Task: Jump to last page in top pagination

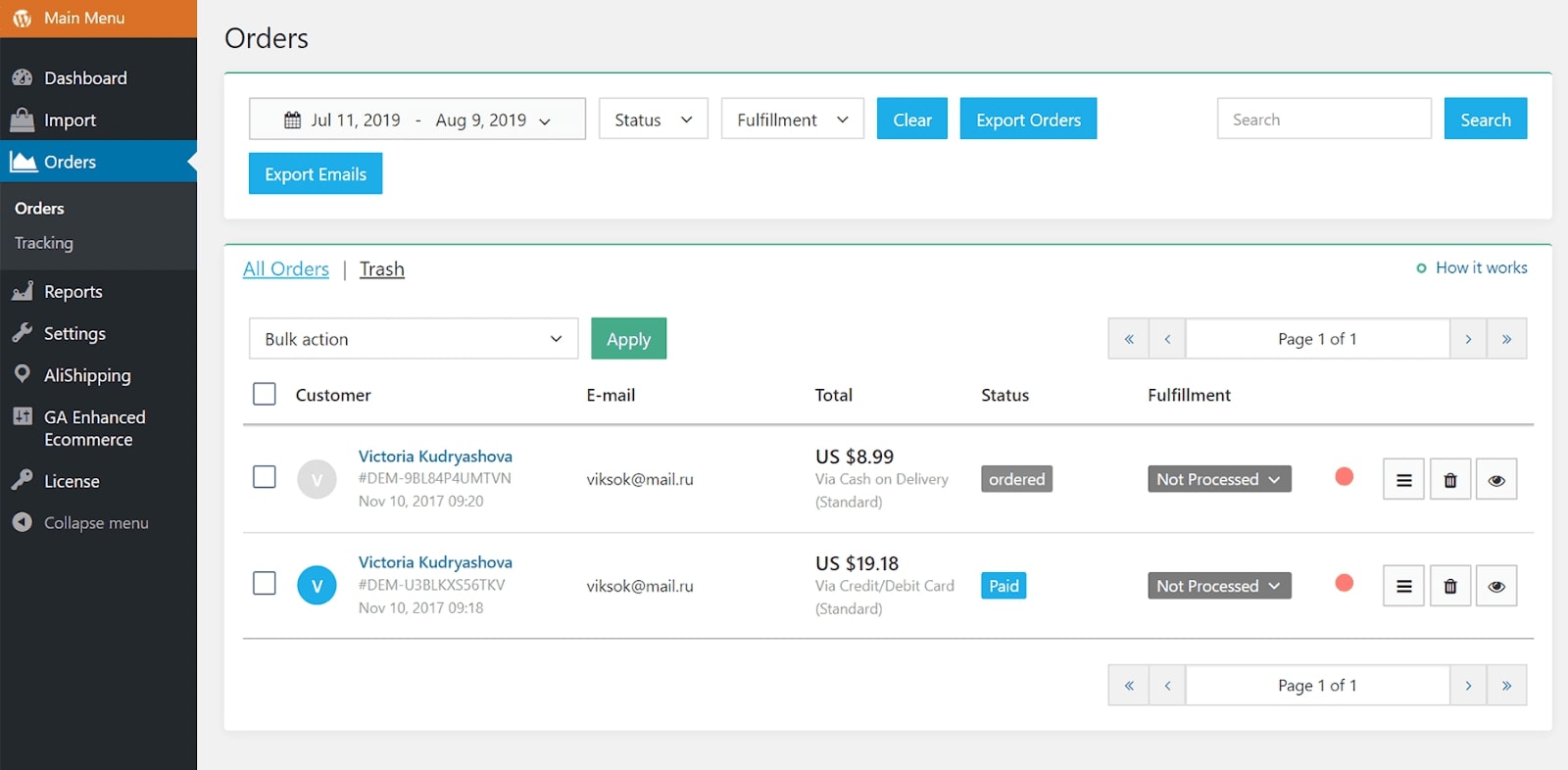Action: click(1506, 339)
